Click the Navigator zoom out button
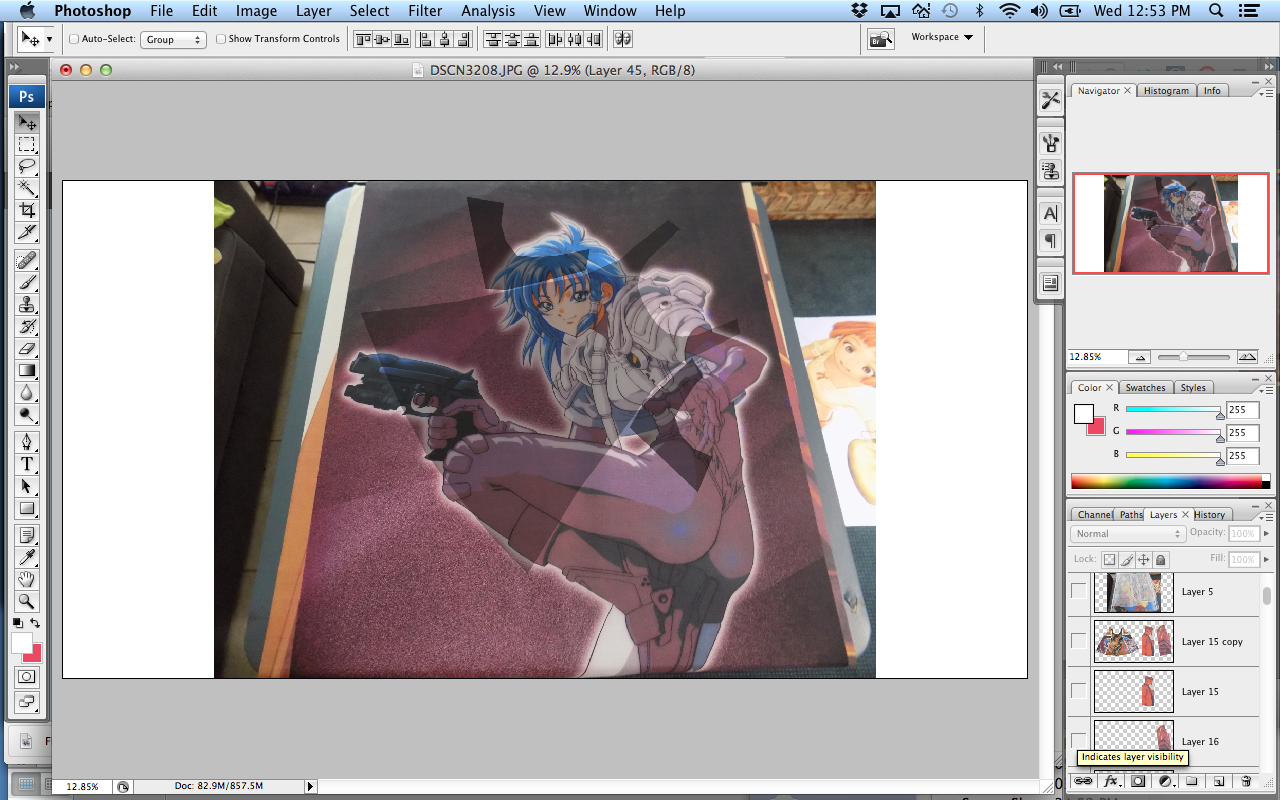Screen dimensions: 1280x800 click(1139, 357)
